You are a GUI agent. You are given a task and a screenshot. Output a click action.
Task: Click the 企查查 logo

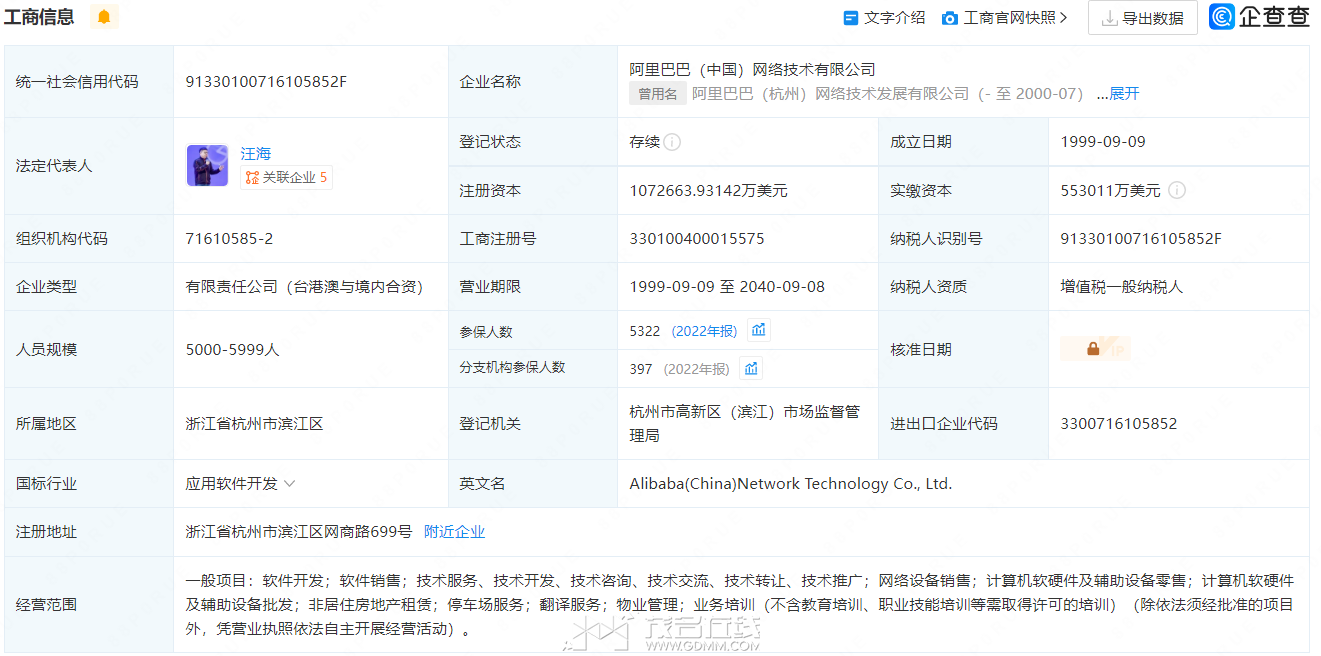click(x=1259, y=17)
